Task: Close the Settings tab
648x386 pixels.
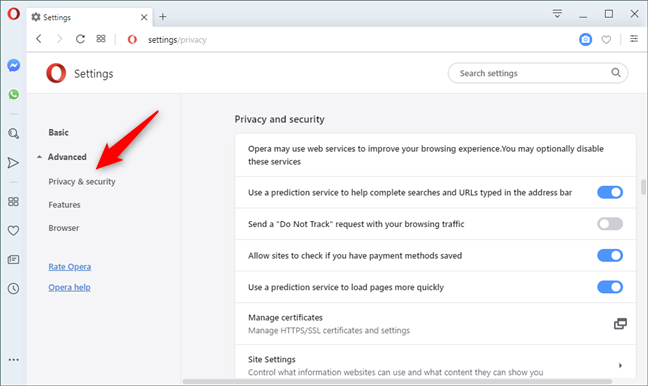Action: (144, 17)
